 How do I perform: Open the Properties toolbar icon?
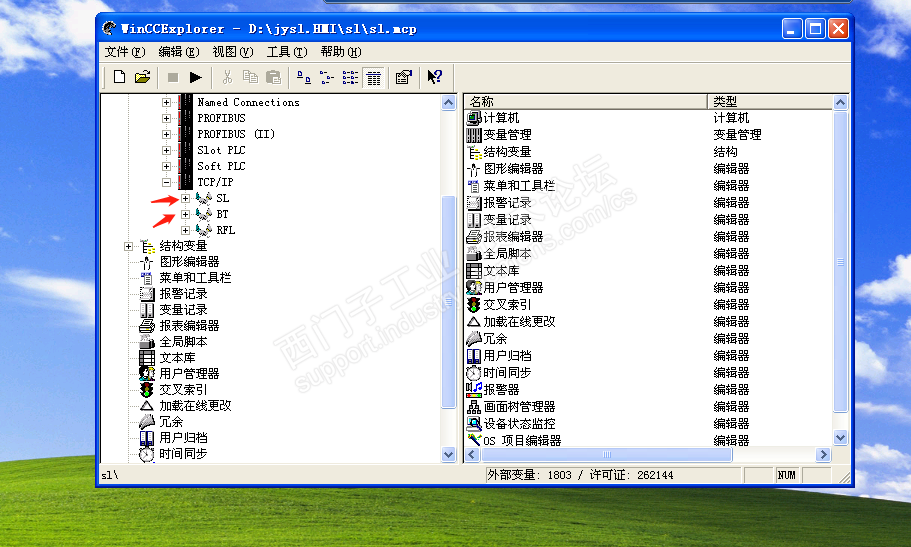coord(403,77)
